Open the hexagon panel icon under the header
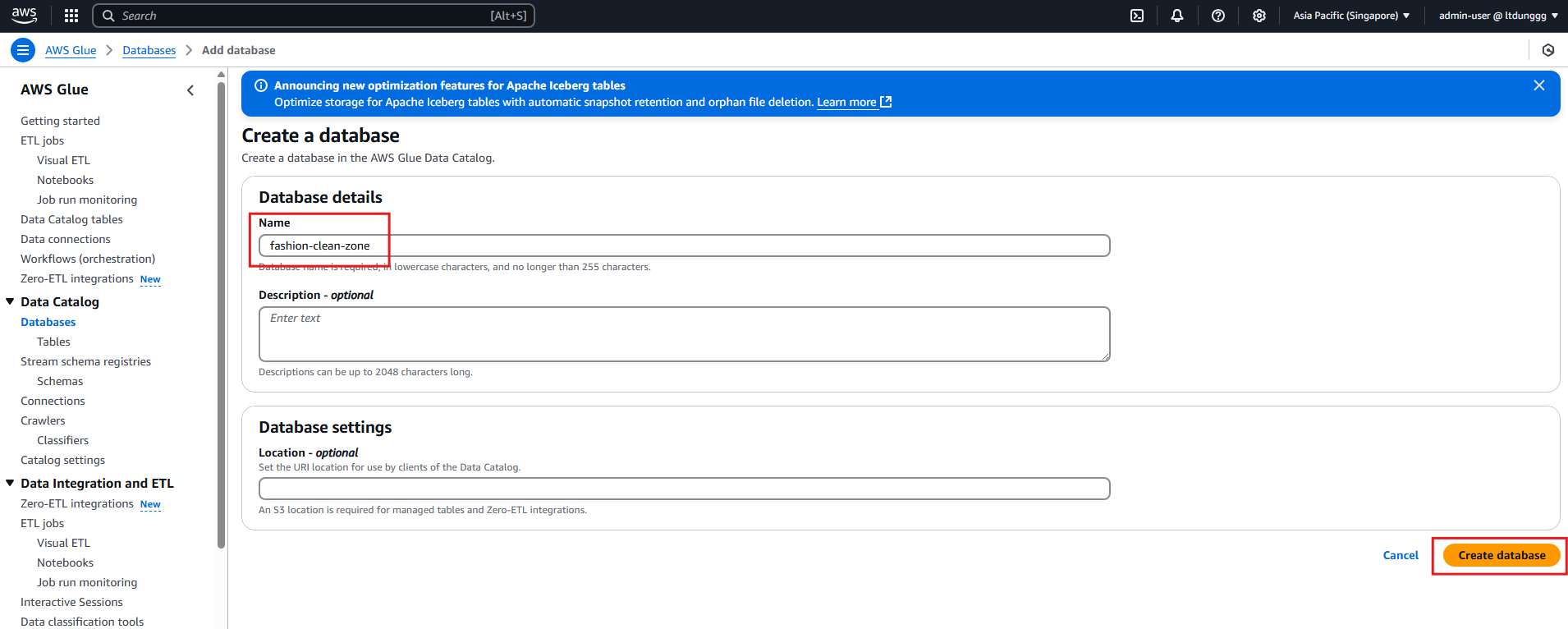 [x=1548, y=50]
